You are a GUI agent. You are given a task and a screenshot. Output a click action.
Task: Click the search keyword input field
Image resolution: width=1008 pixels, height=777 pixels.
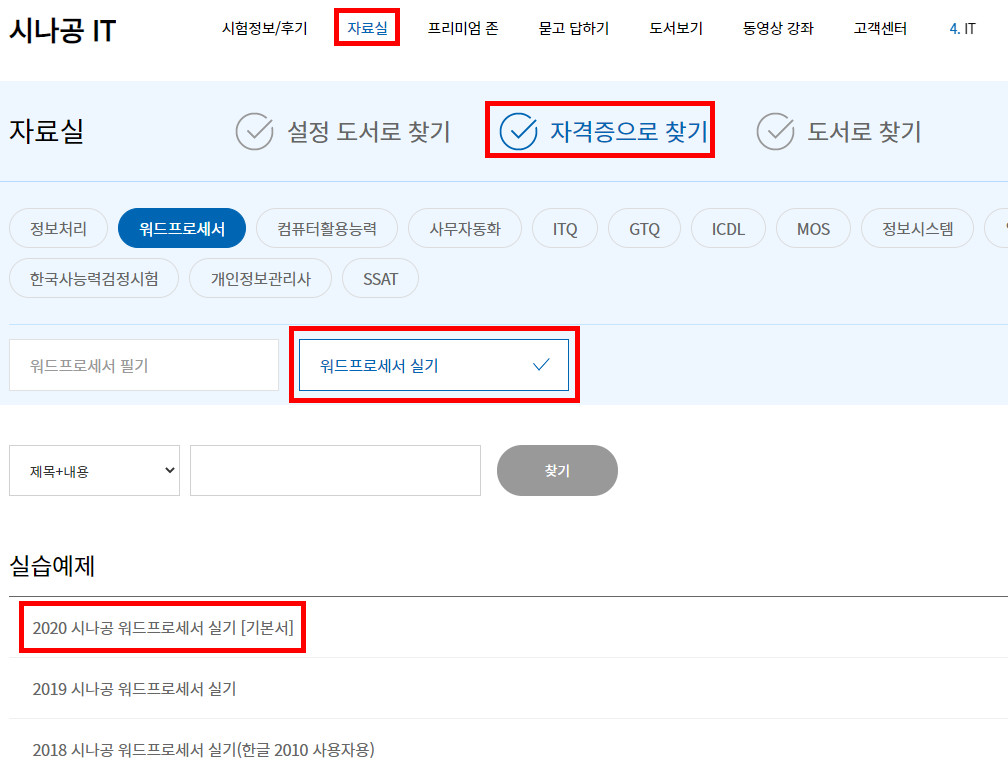[336, 470]
